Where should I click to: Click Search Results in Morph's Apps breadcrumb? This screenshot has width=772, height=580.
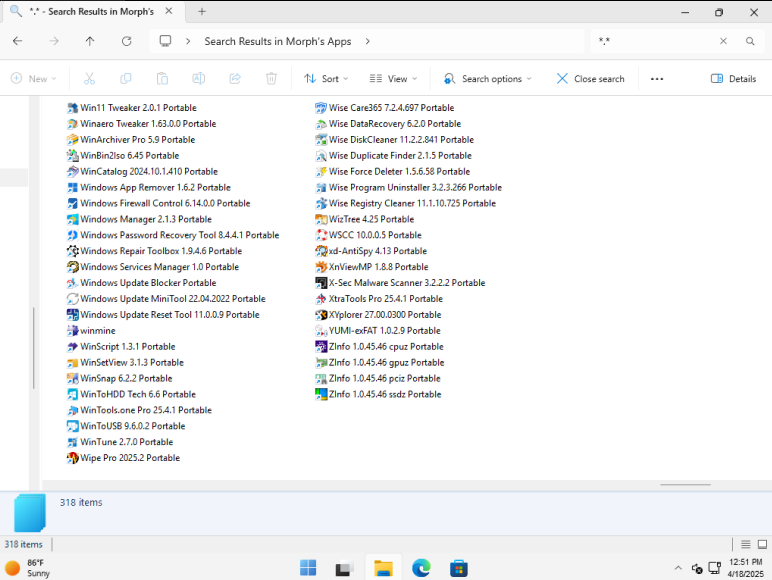click(278, 41)
